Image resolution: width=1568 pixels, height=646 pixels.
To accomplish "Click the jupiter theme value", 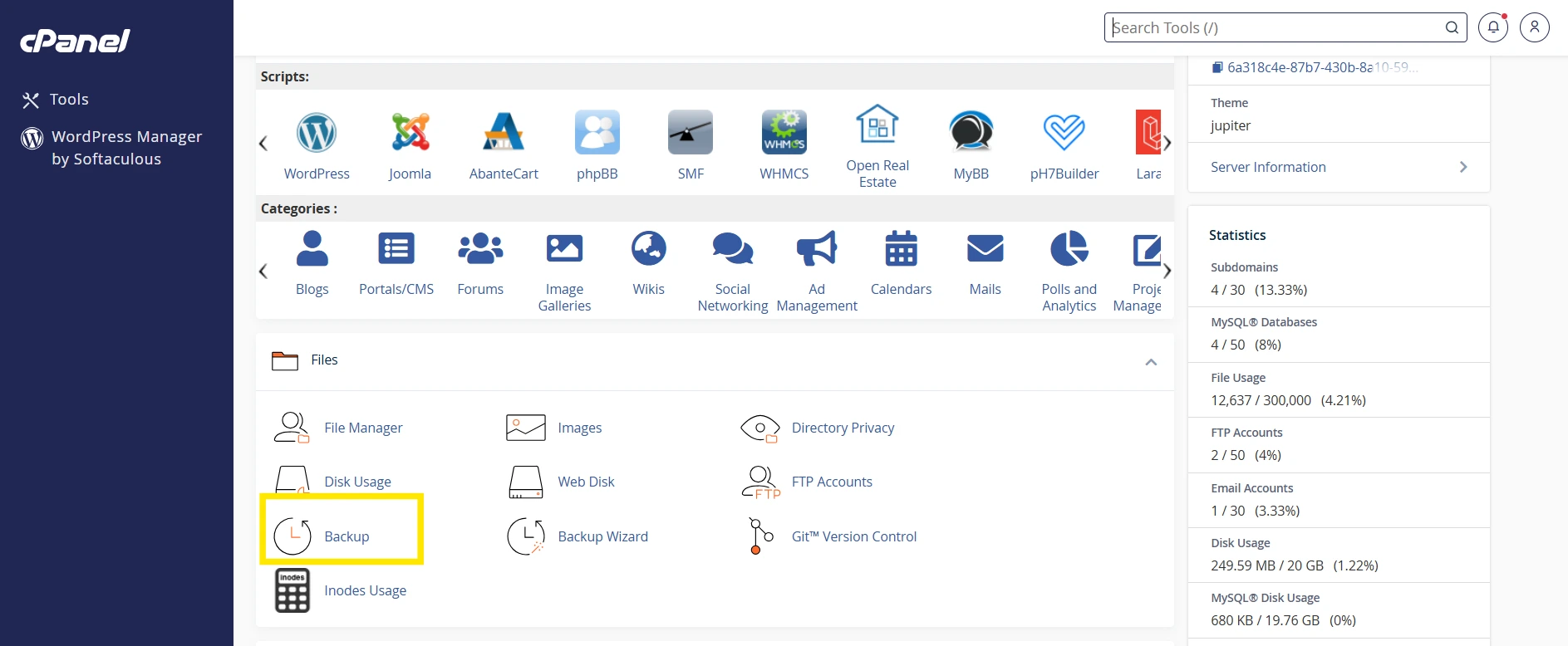I will tap(1231, 125).
